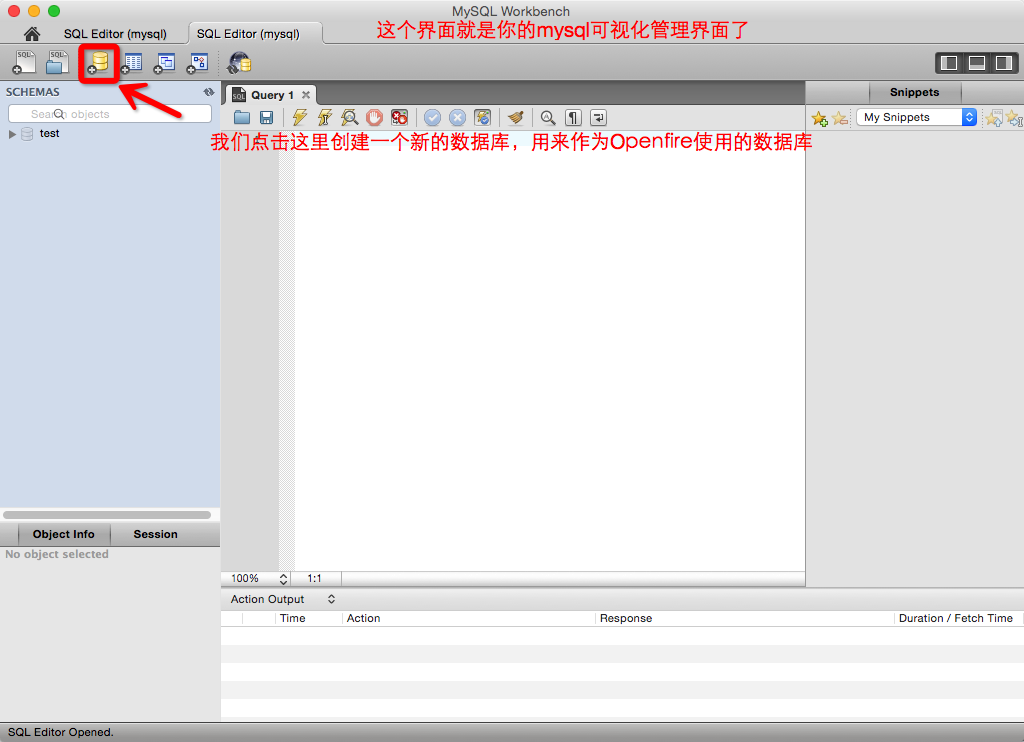Open the find panel magnifier icon

548,118
